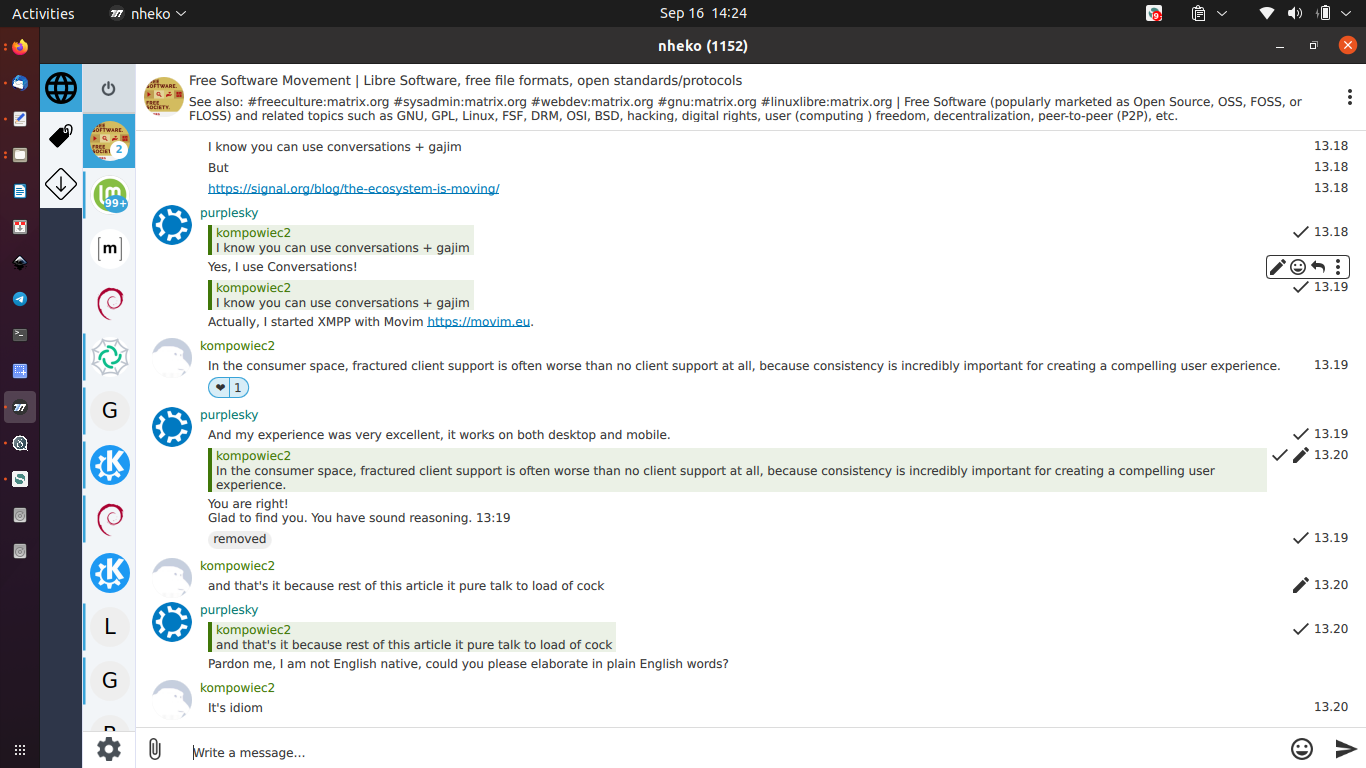This screenshot has height=768, width=1366.
Task: Jump to quoted reply above 'Pardon me' message
Action: tap(412, 637)
